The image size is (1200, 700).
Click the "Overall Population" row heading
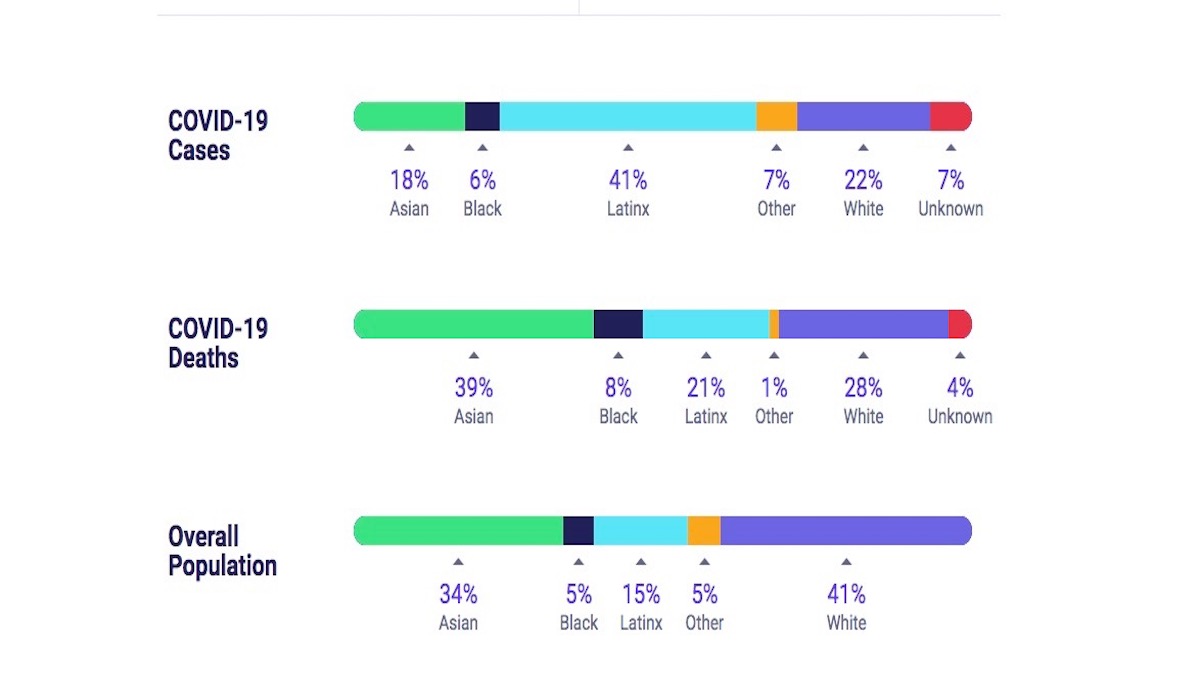click(x=222, y=551)
